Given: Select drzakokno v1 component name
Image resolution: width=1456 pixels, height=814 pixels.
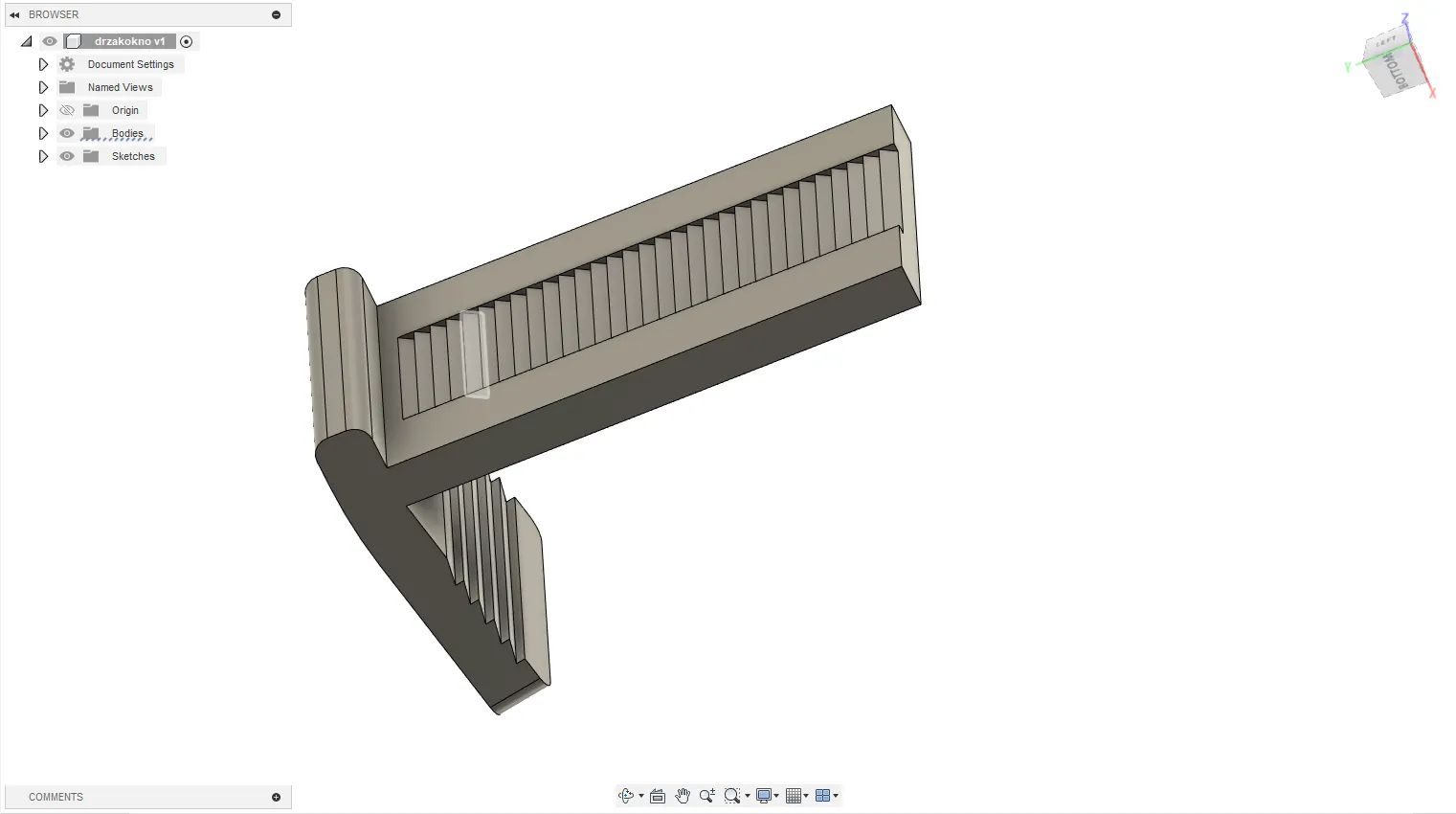Looking at the screenshot, I should (129, 41).
